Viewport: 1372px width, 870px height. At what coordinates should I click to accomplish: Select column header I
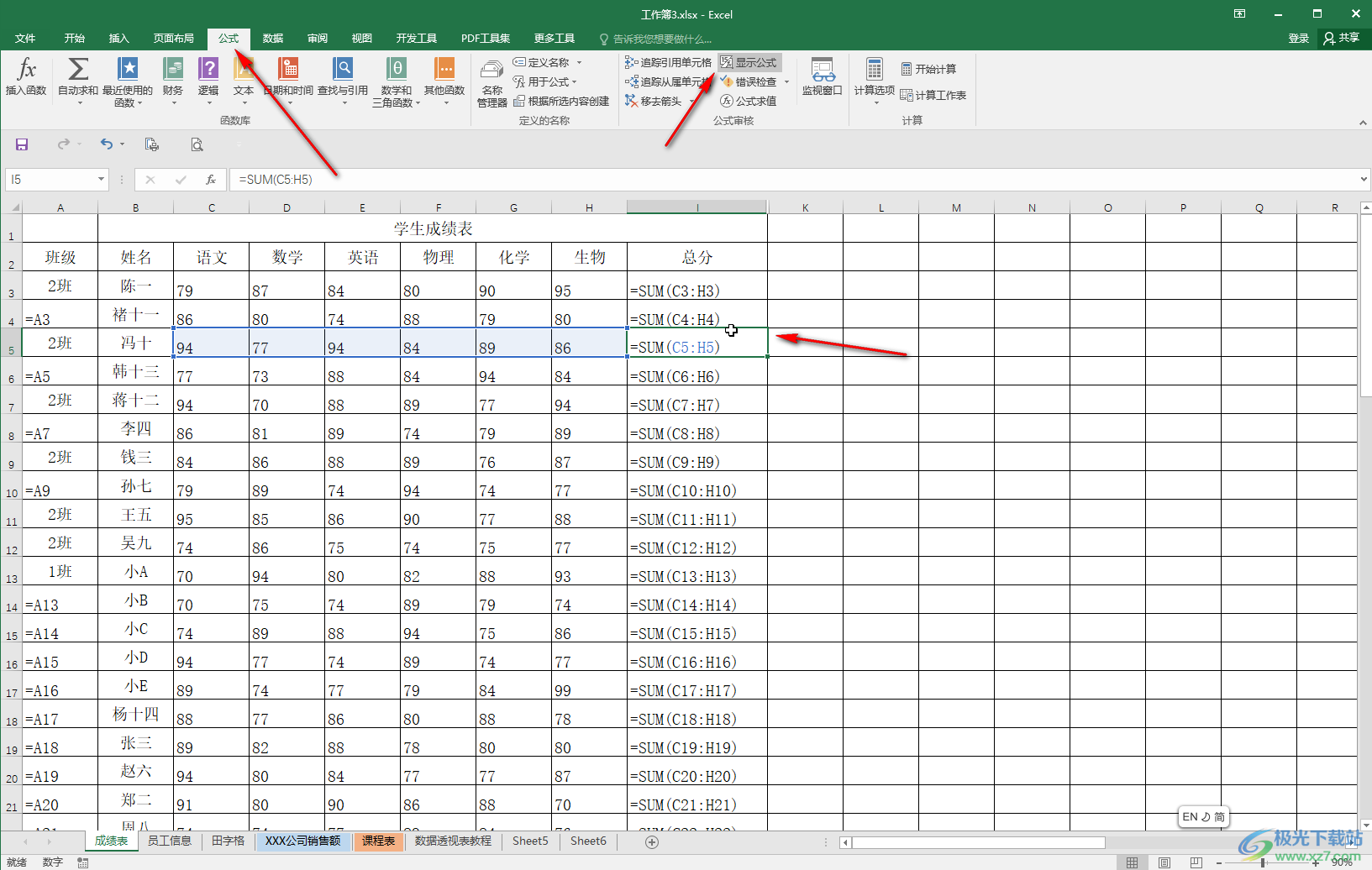point(697,207)
